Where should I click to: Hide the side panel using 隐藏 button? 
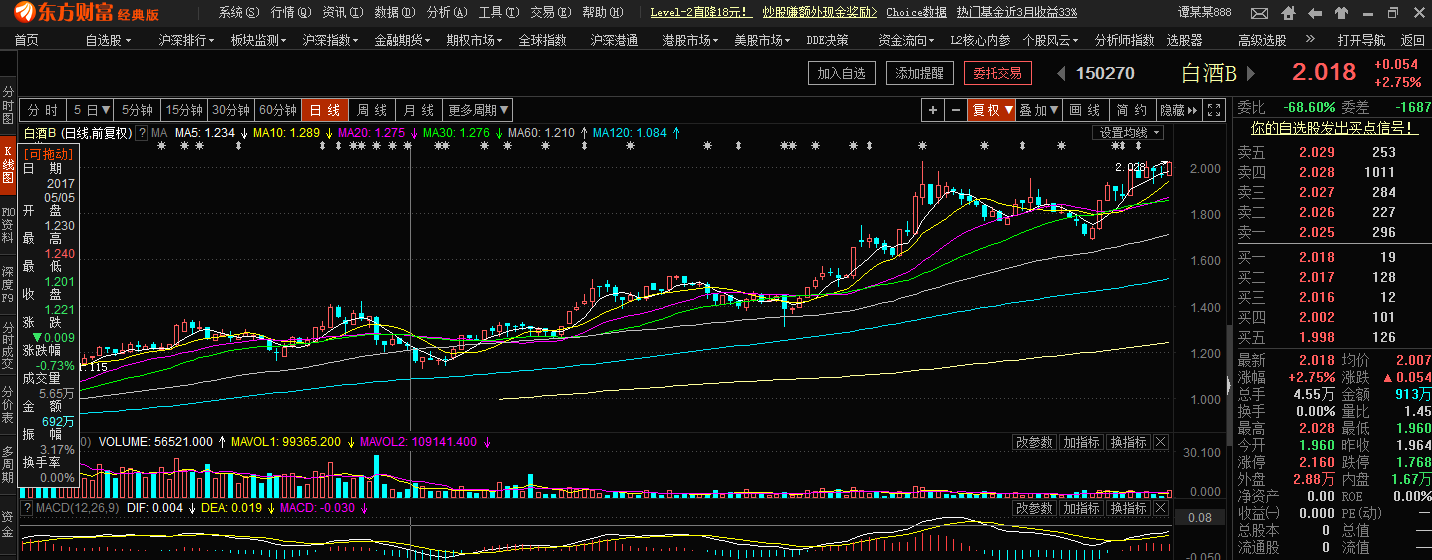[1178, 110]
